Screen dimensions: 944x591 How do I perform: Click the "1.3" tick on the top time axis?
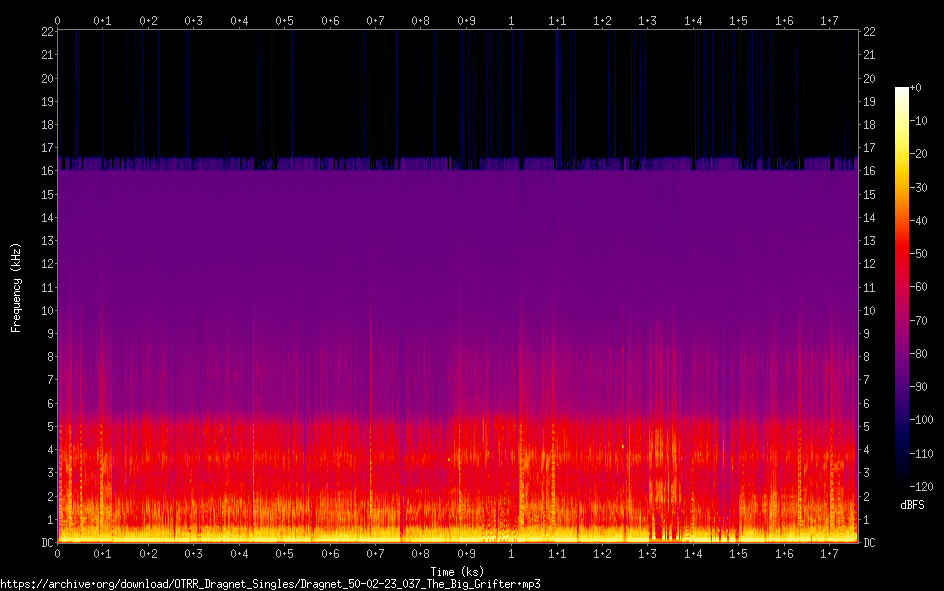click(x=648, y=20)
